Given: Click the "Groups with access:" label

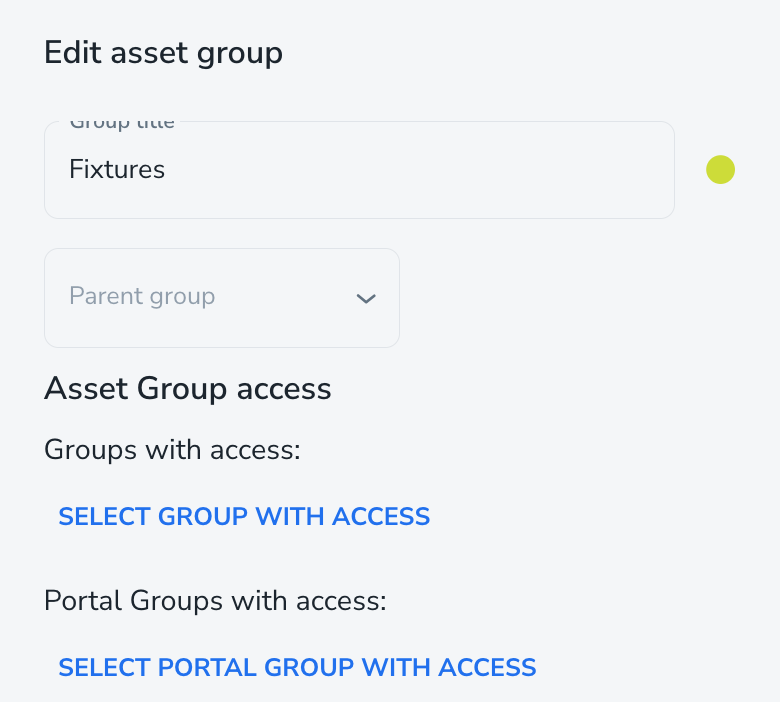Looking at the screenshot, I should coord(172,450).
